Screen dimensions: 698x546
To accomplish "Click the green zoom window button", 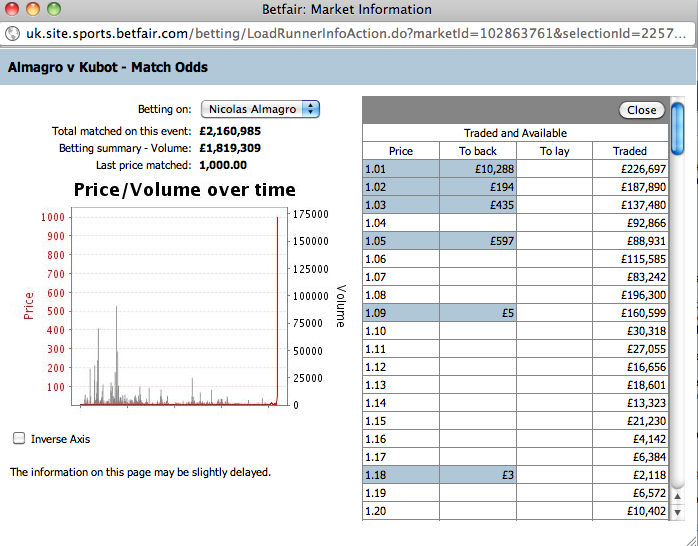I will [54, 9].
